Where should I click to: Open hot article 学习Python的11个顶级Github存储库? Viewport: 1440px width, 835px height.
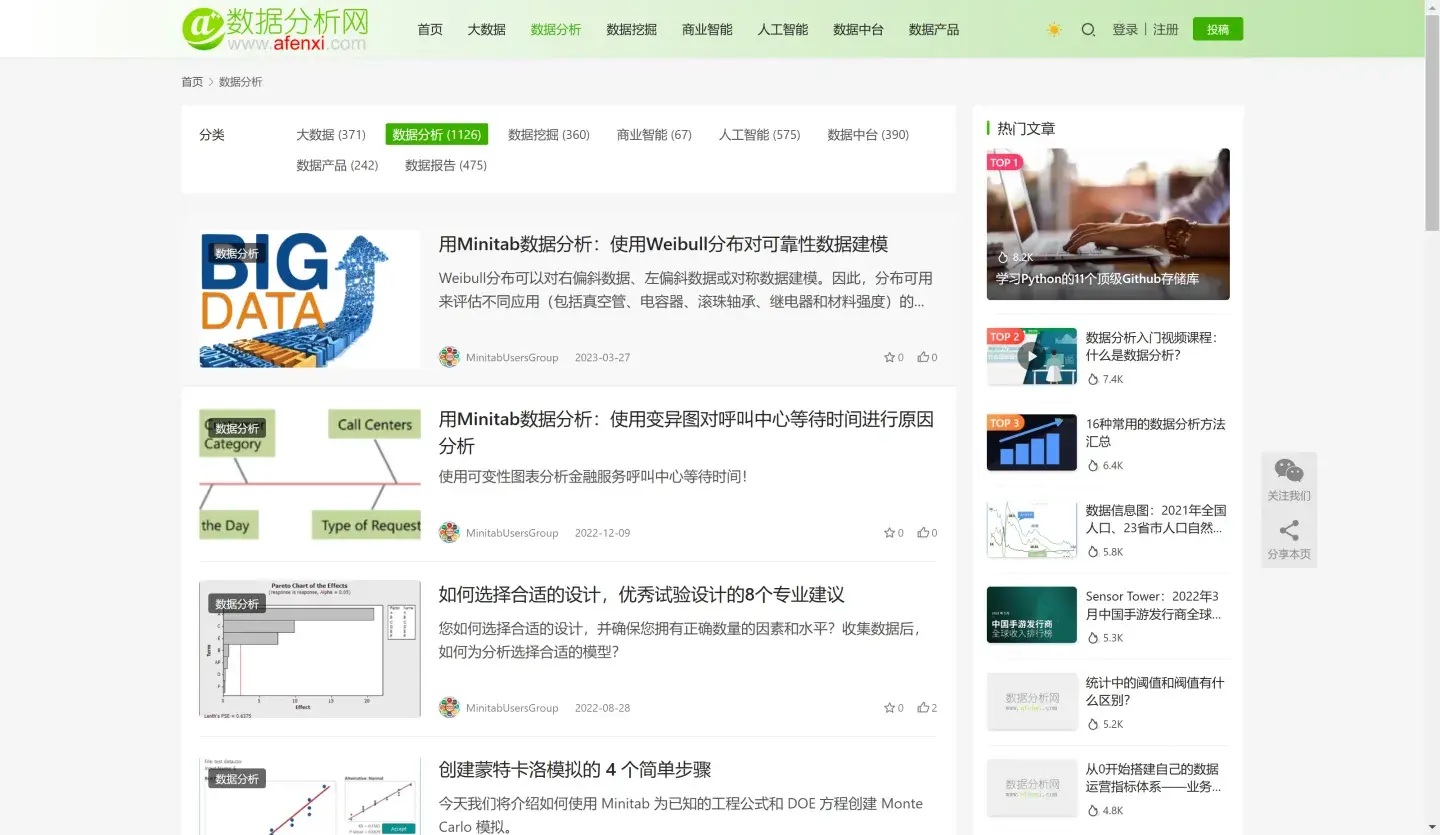tap(1097, 279)
